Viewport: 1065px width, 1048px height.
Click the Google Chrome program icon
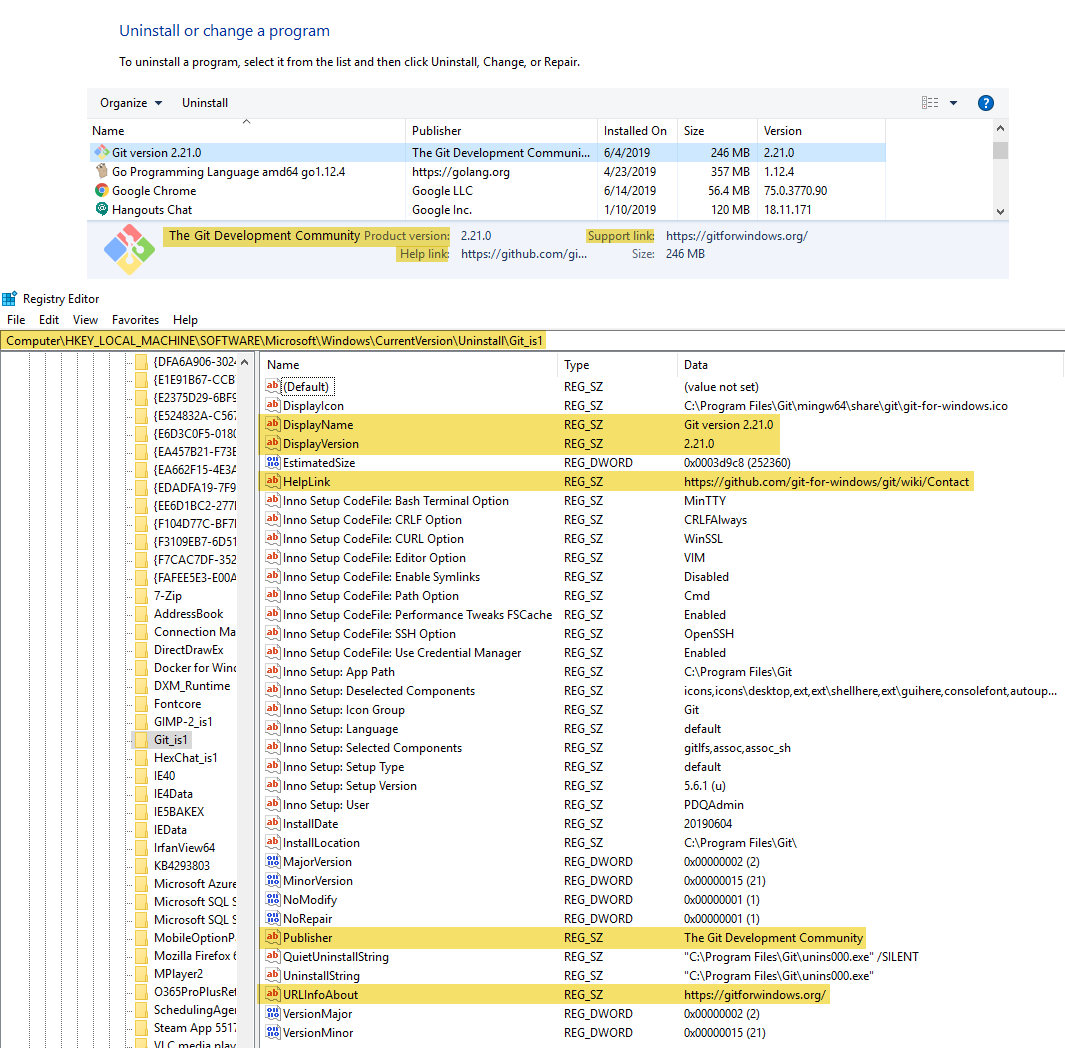(x=102, y=190)
